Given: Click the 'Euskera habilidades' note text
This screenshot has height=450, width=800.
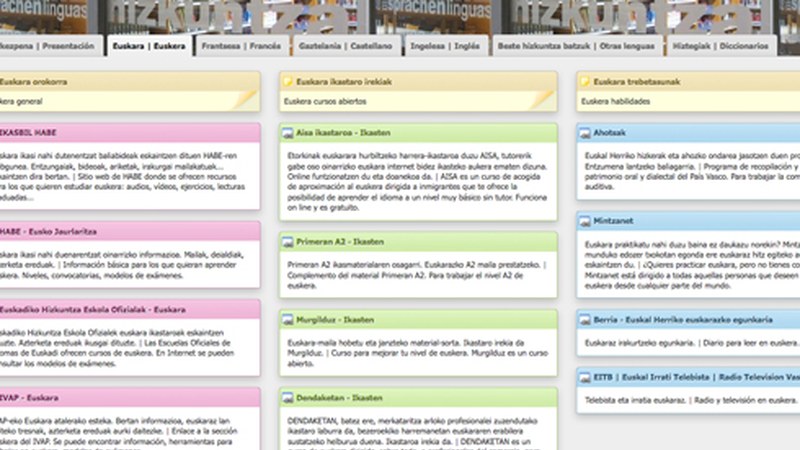Looking at the screenshot, I should point(616,102).
